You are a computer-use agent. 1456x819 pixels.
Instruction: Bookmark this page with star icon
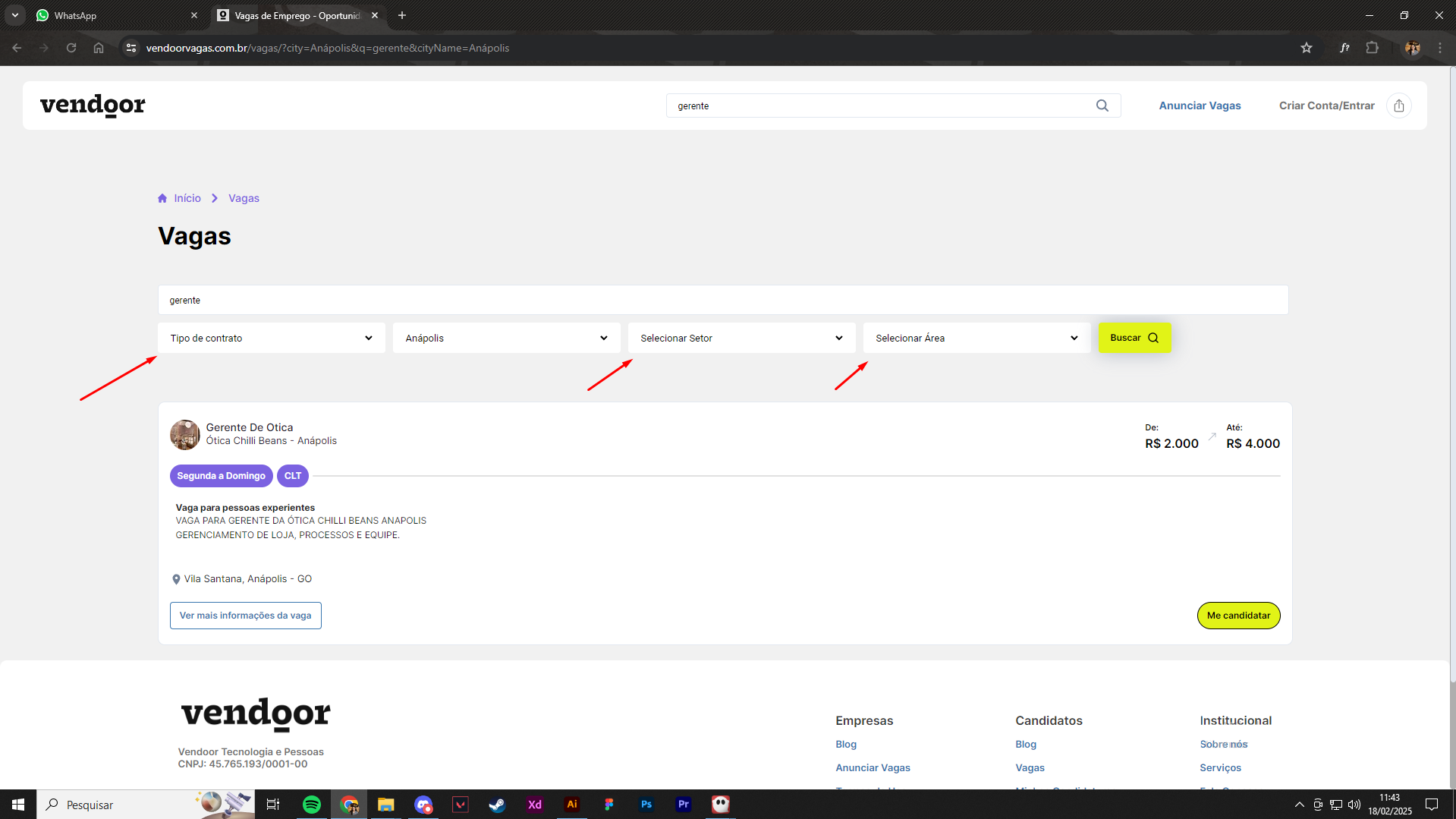click(x=1306, y=48)
